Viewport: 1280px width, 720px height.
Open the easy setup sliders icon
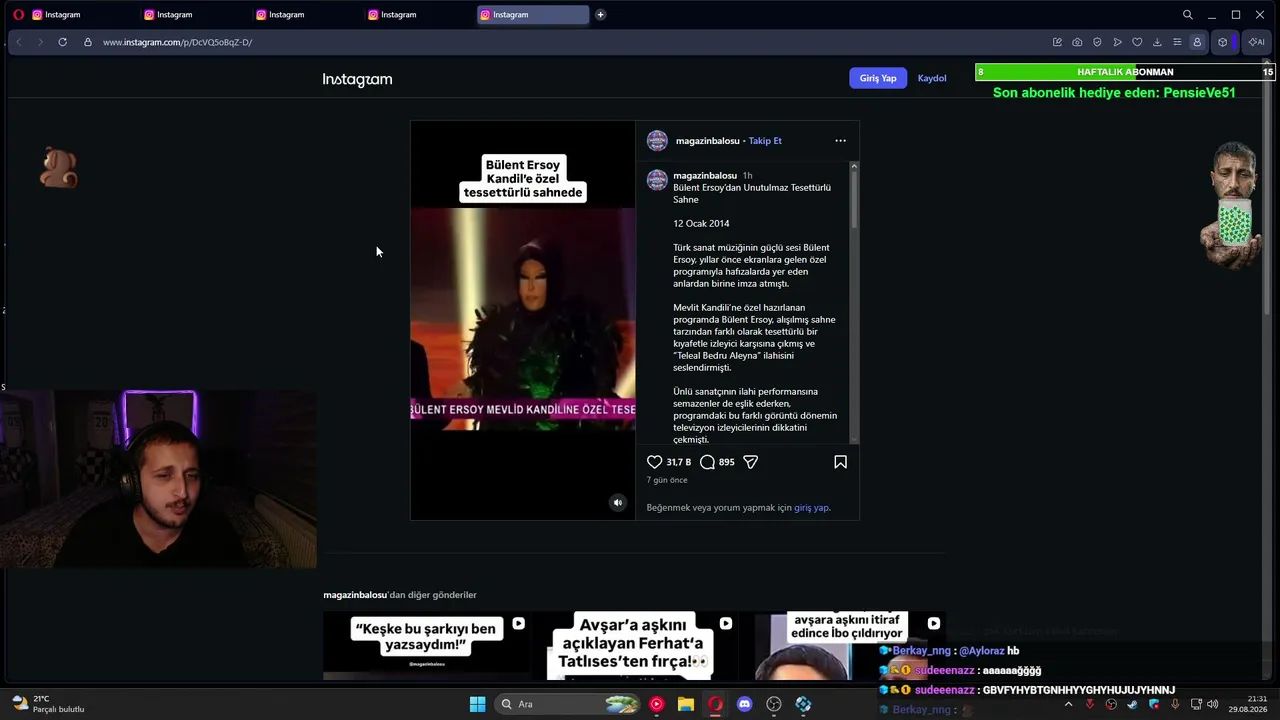click(1177, 42)
